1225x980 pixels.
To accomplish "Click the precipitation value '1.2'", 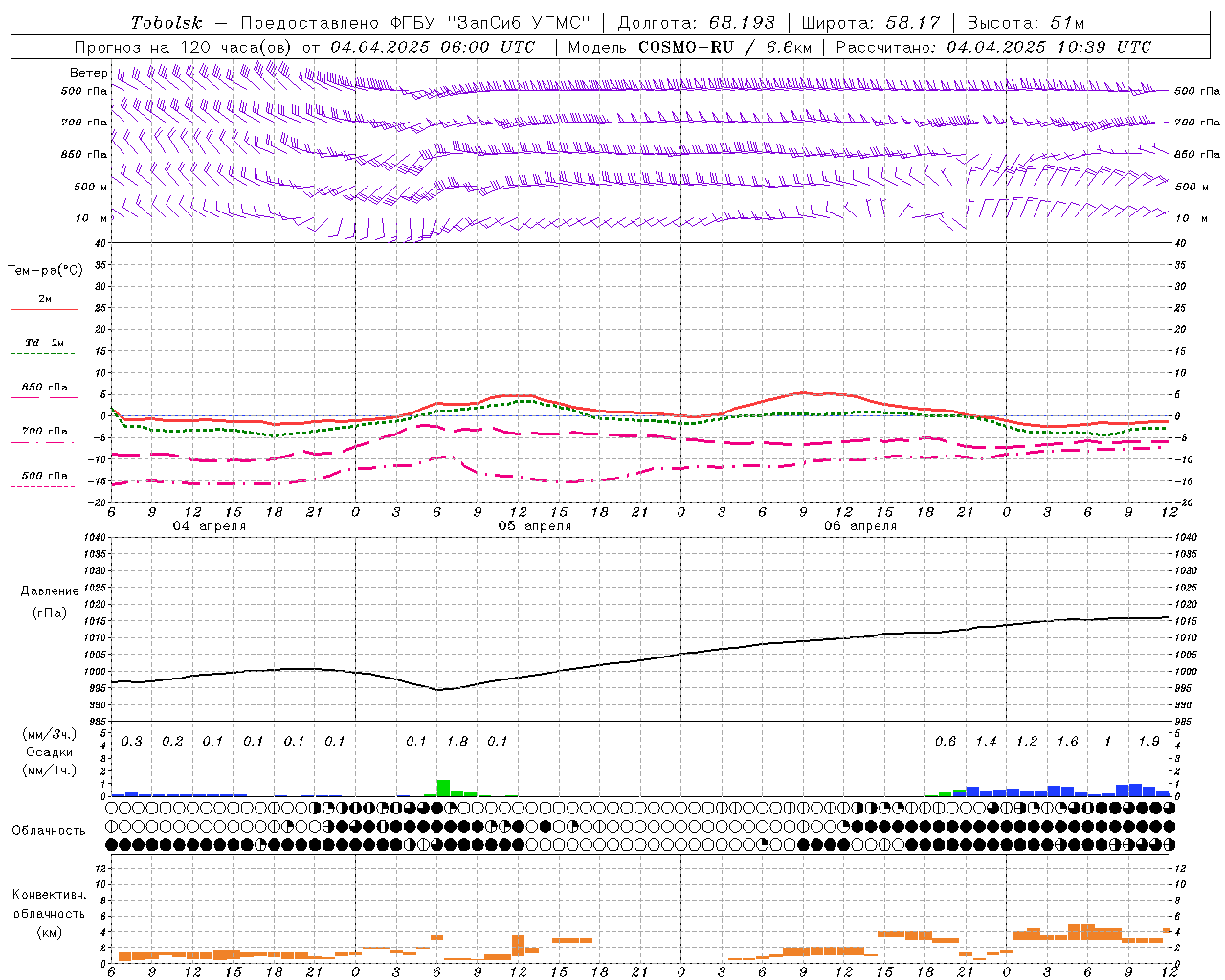I will 1027,742.
